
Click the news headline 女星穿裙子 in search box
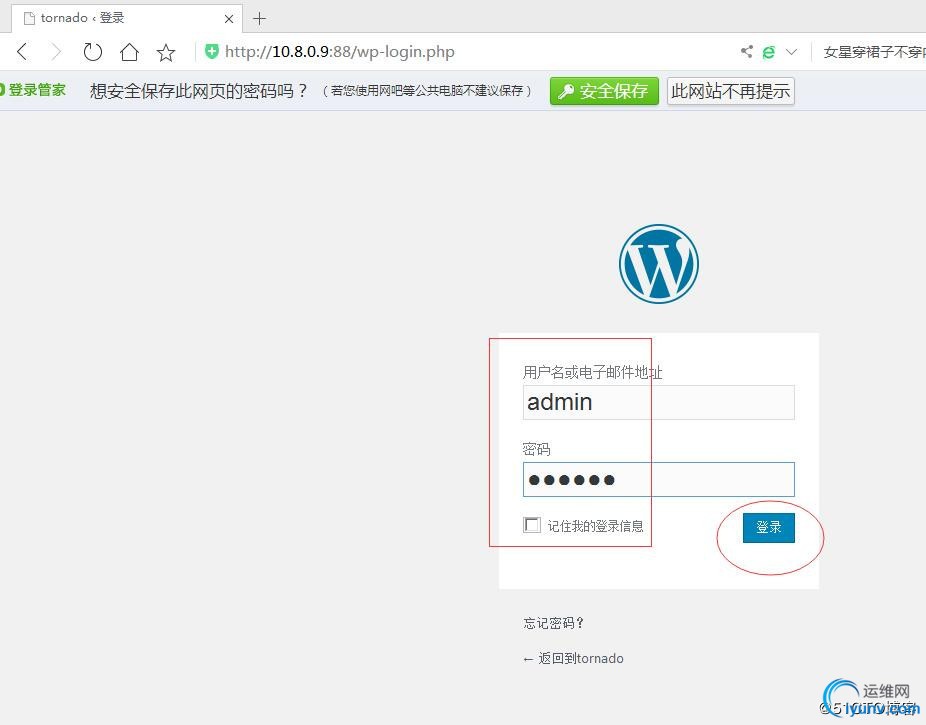(874, 52)
